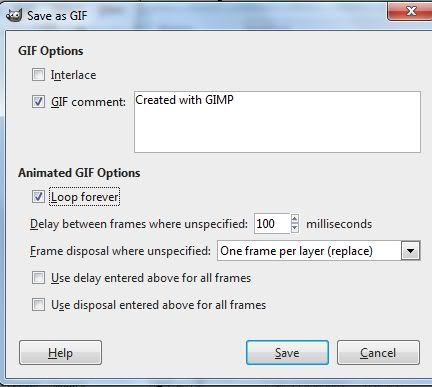The image size is (432, 387).
Task: Click the GIF comment label
Action: [x=88, y=102]
